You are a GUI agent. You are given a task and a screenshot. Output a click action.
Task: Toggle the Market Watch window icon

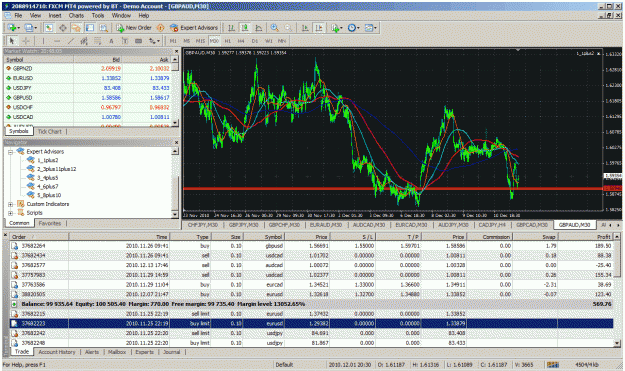pos(49,27)
